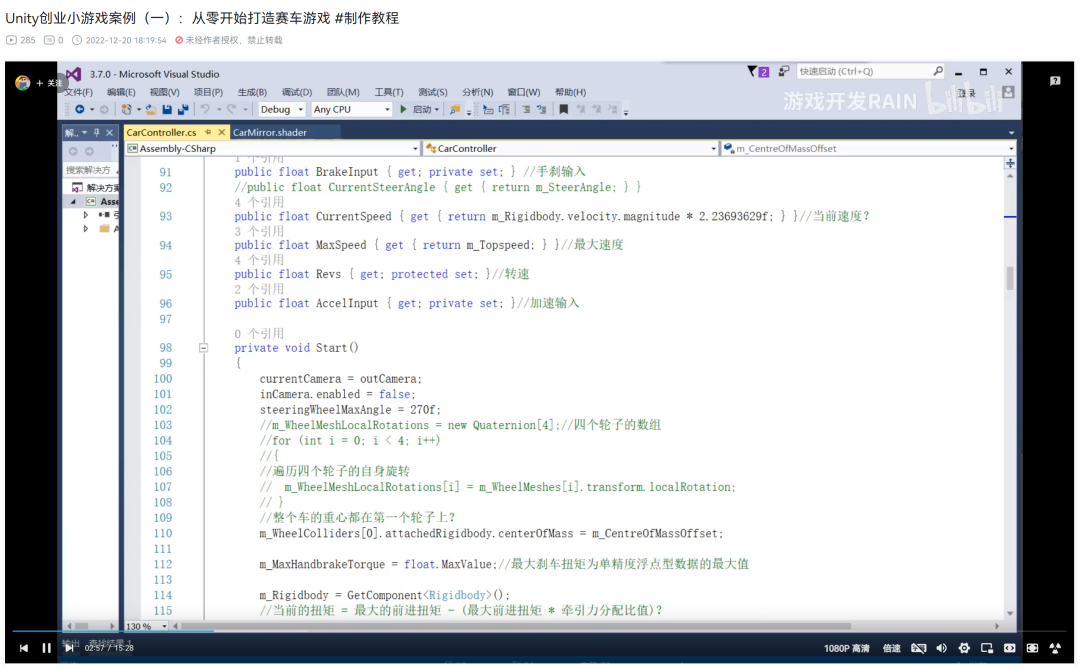The width and height of the screenshot is (1080, 668).
Task: Open the video player settings gear
Action: point(964,648)
